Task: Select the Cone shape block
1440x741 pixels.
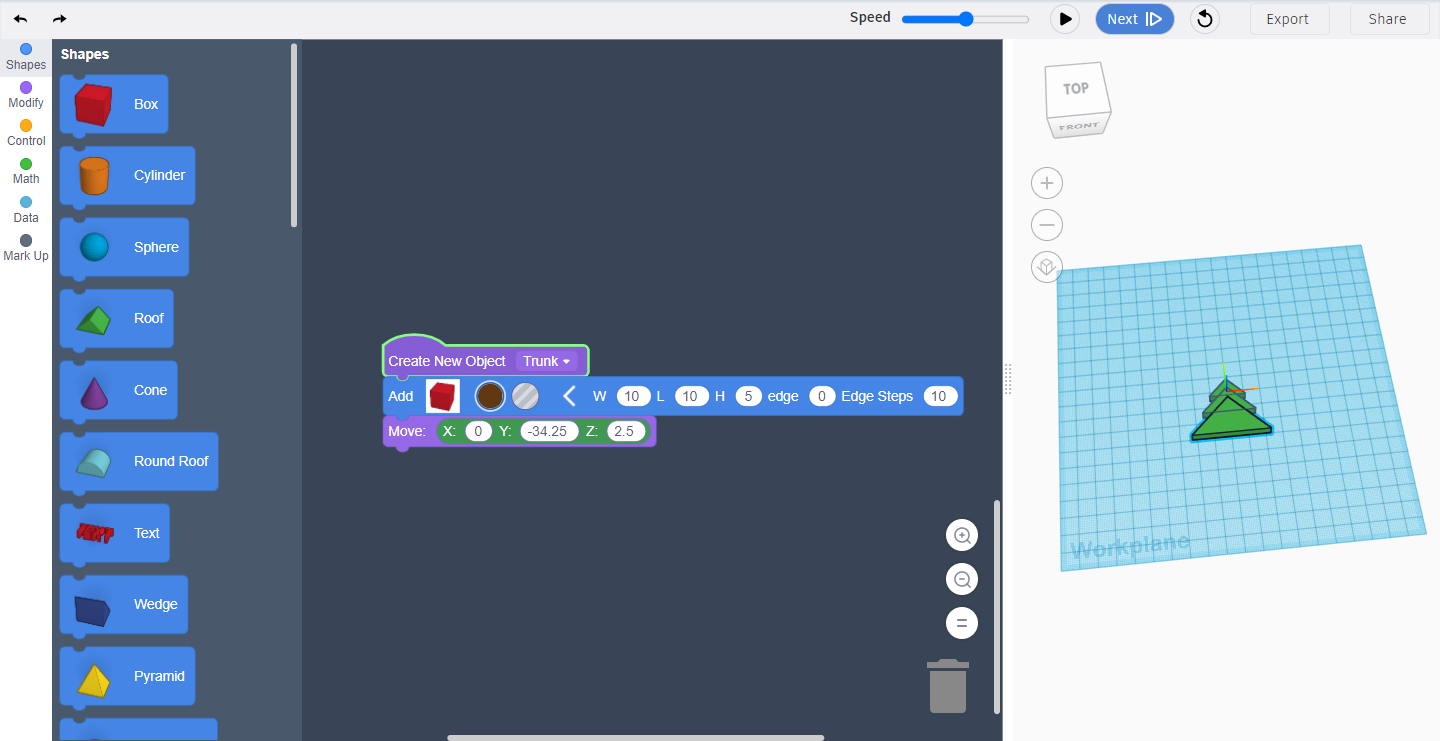Action: 118,389
